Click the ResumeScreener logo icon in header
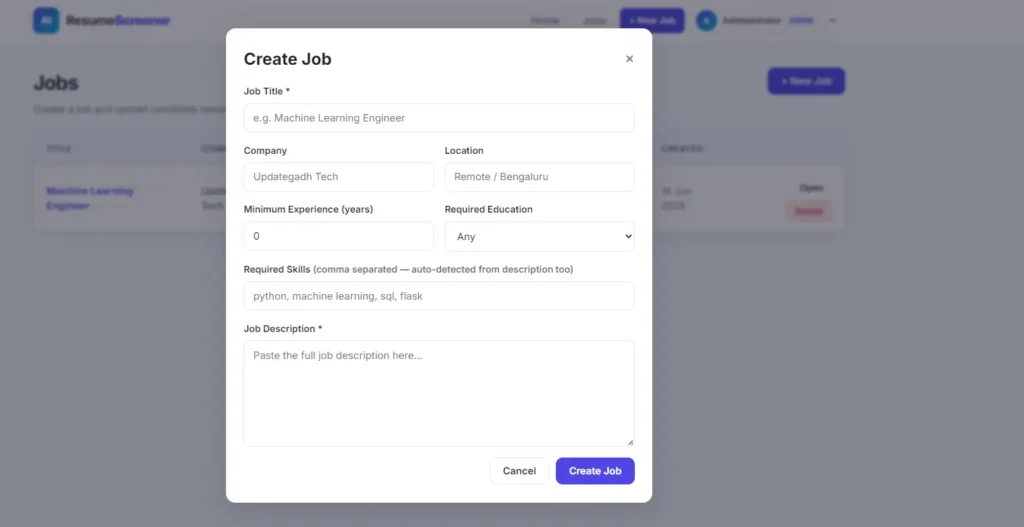Image resolution: width=1024 pixels, height=527 pixels. coord(46,21)
